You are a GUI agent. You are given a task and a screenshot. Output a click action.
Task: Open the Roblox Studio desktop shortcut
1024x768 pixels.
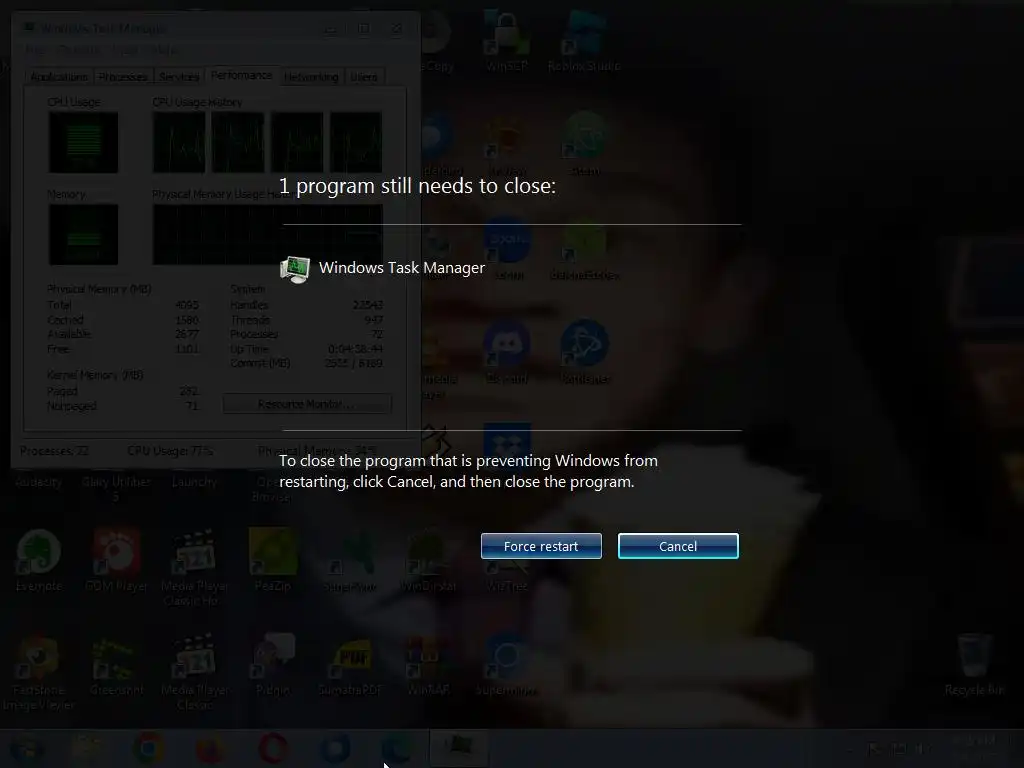(584, 40)
